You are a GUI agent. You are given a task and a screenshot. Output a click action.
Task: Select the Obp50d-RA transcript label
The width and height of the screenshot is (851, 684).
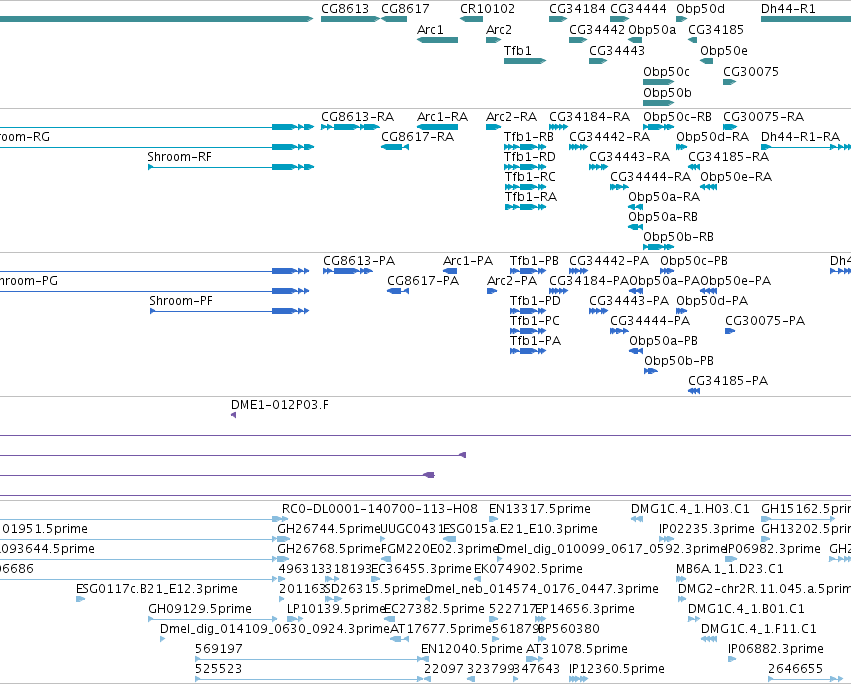(713, 137)
